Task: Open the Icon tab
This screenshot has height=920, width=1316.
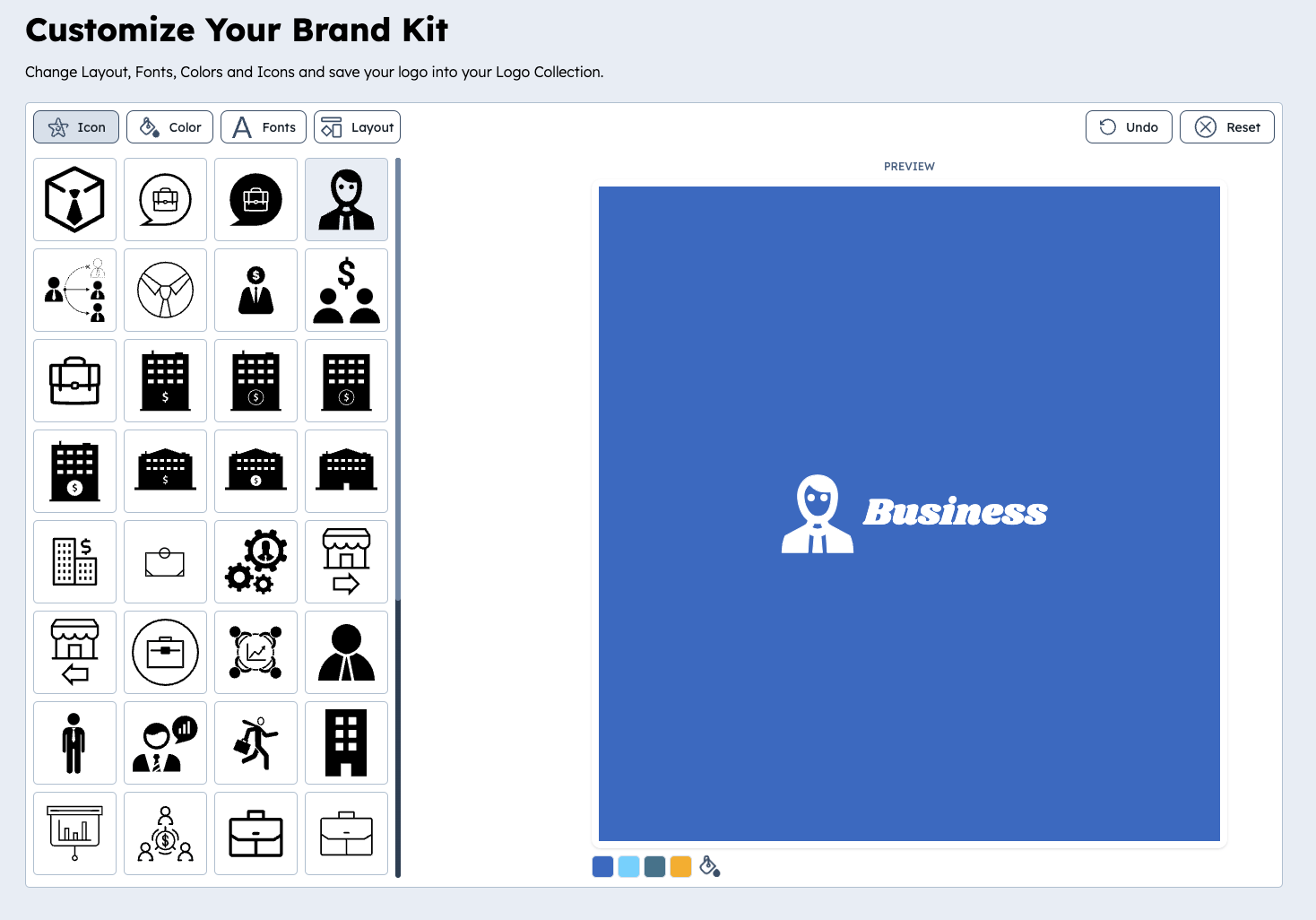Action: click(76, 127)
